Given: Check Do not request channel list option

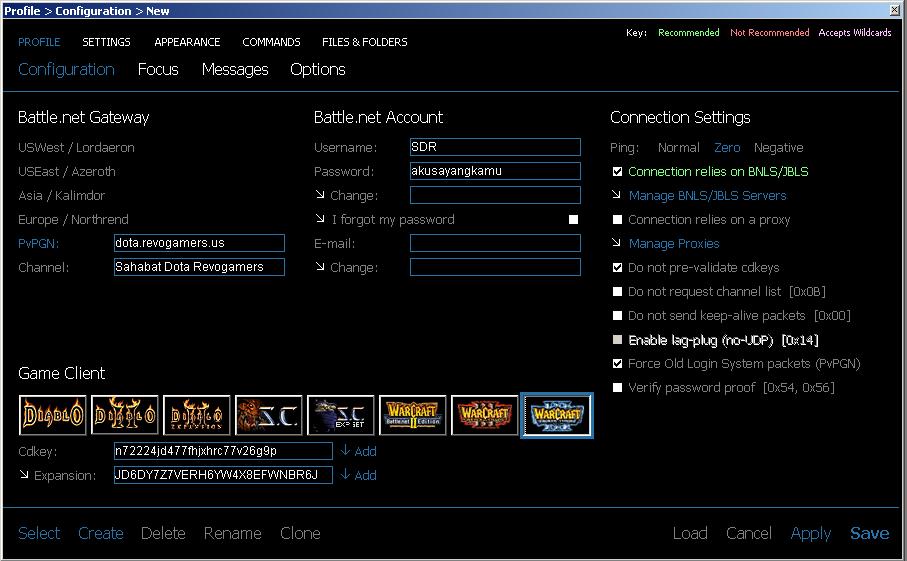Looking at the screenshot, I should pyautogui.click(x=617, y=291).
